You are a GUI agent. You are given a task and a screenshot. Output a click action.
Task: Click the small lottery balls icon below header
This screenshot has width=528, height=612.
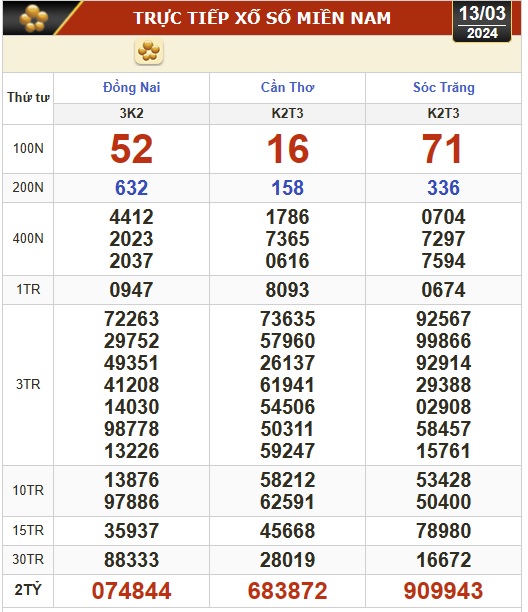(149, 51)
